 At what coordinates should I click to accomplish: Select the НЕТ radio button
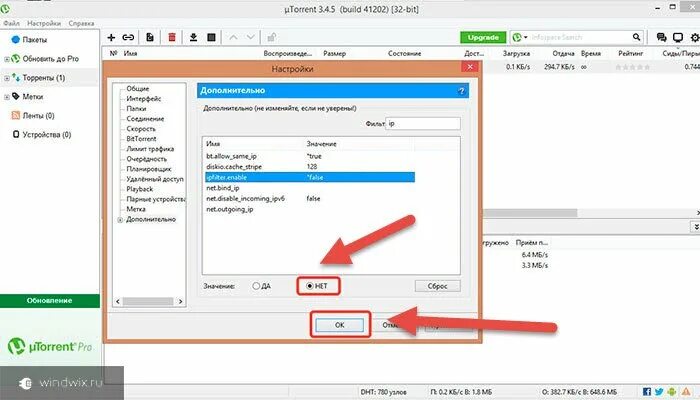pos(310,286)
